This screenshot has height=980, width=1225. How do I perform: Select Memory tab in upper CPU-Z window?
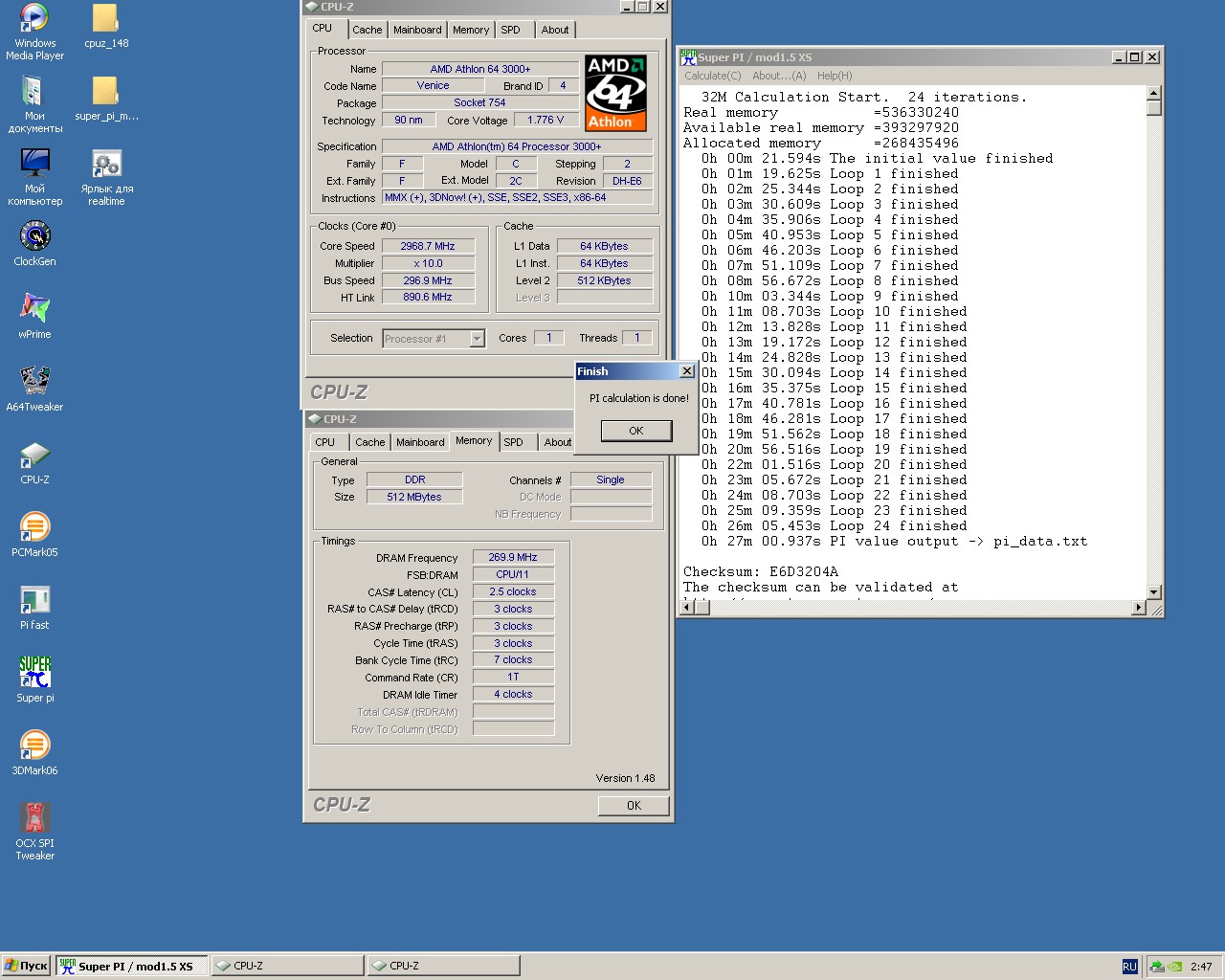[x=471, y=30]
